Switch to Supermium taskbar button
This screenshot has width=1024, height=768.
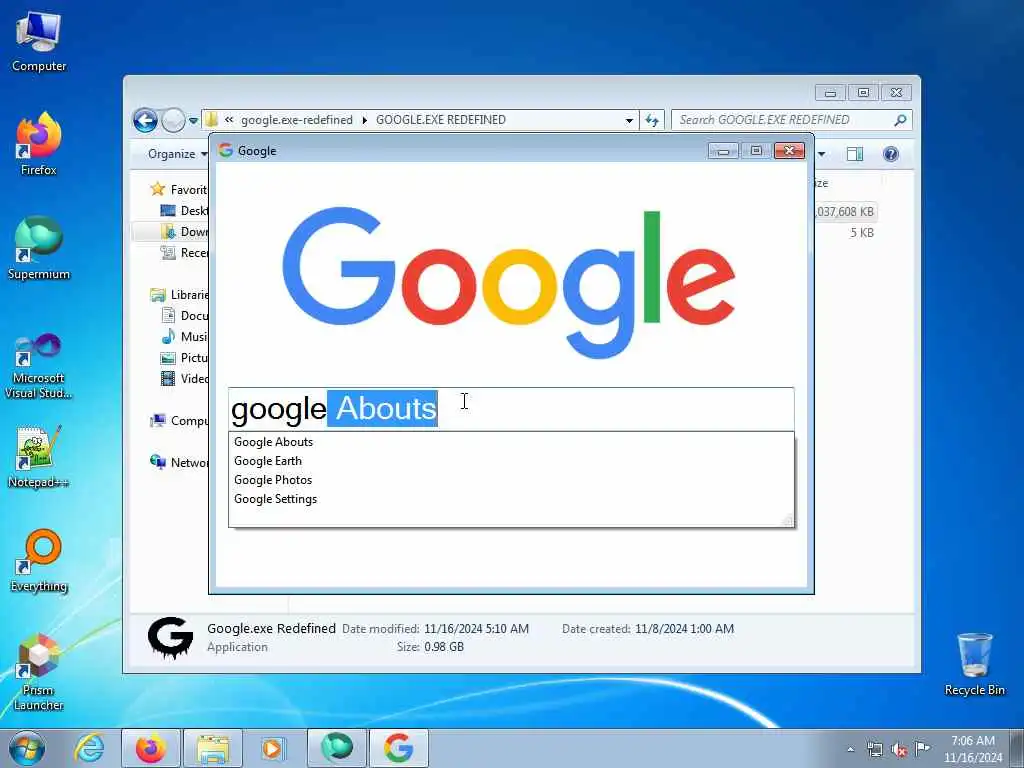(337, 748)
